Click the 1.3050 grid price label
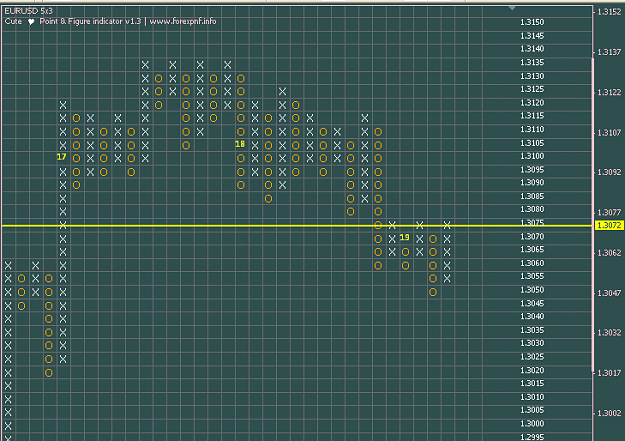The width and height of the screenshot is (625, 441). [x=532, y=290]
